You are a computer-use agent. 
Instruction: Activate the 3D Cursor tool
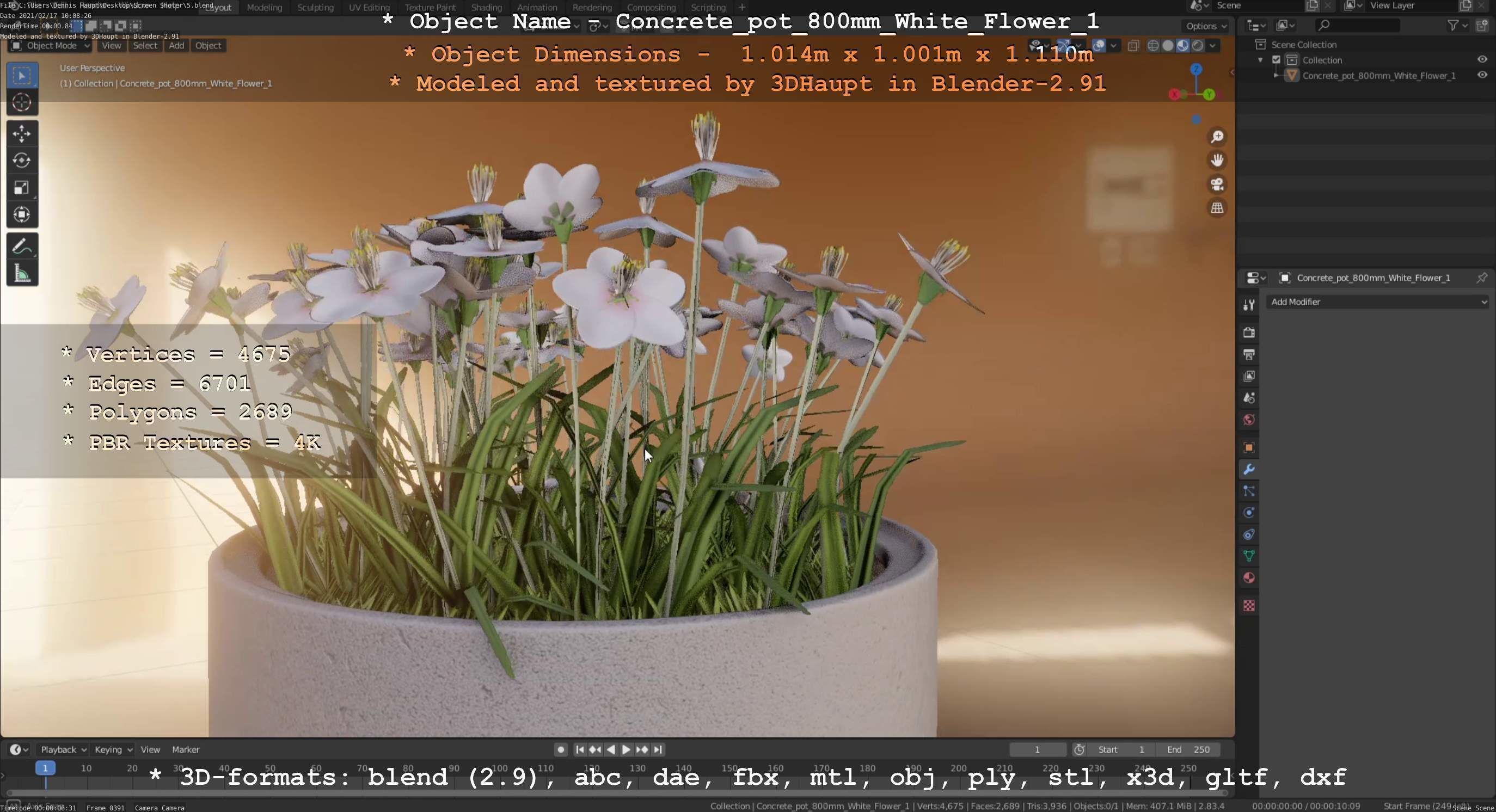click(x=22, y=103)
